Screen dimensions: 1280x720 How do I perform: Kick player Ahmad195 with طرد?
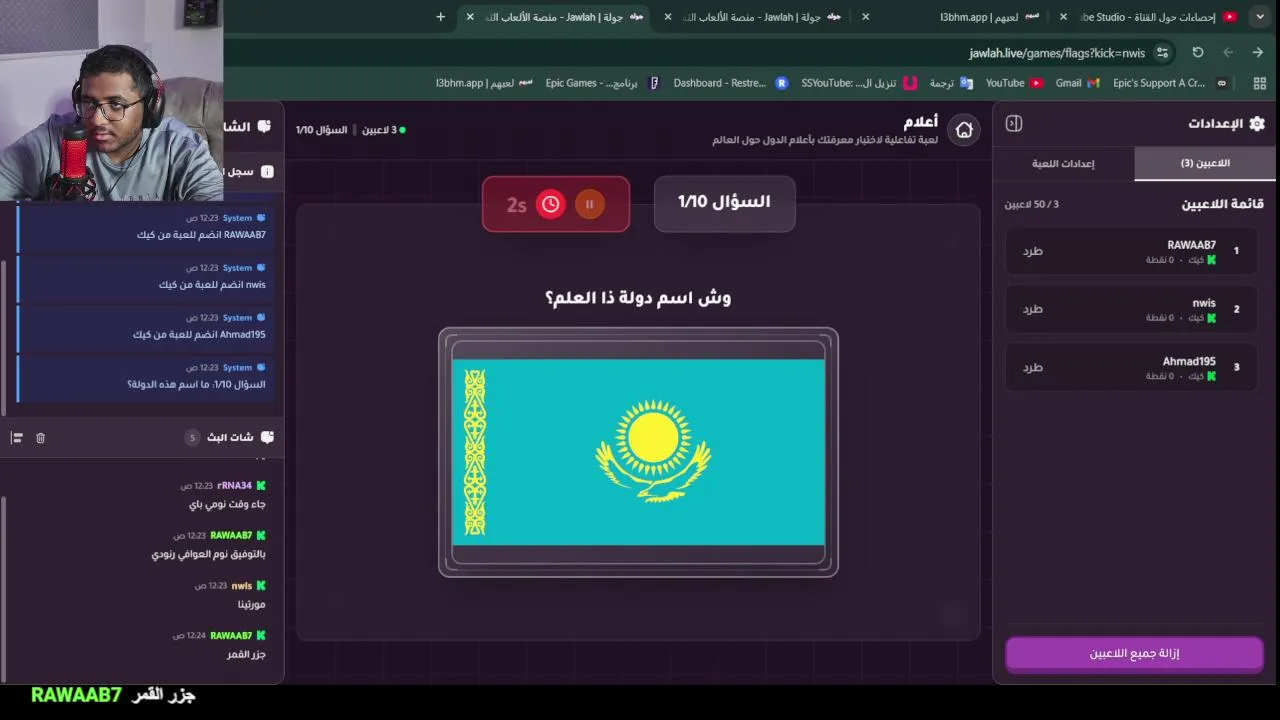[x=1032, y=367]
